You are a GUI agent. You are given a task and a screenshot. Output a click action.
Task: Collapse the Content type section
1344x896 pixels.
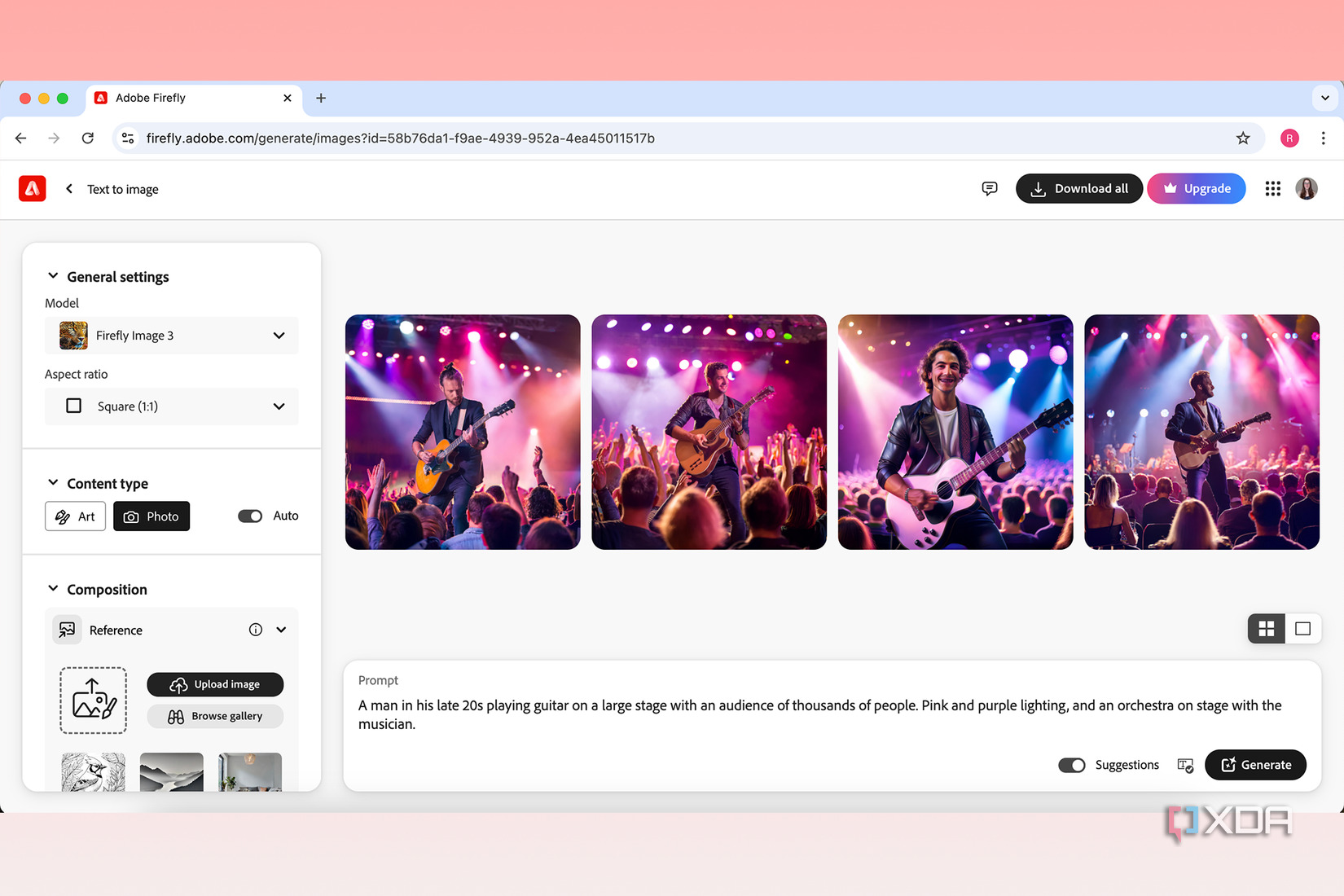pos(53,483)
